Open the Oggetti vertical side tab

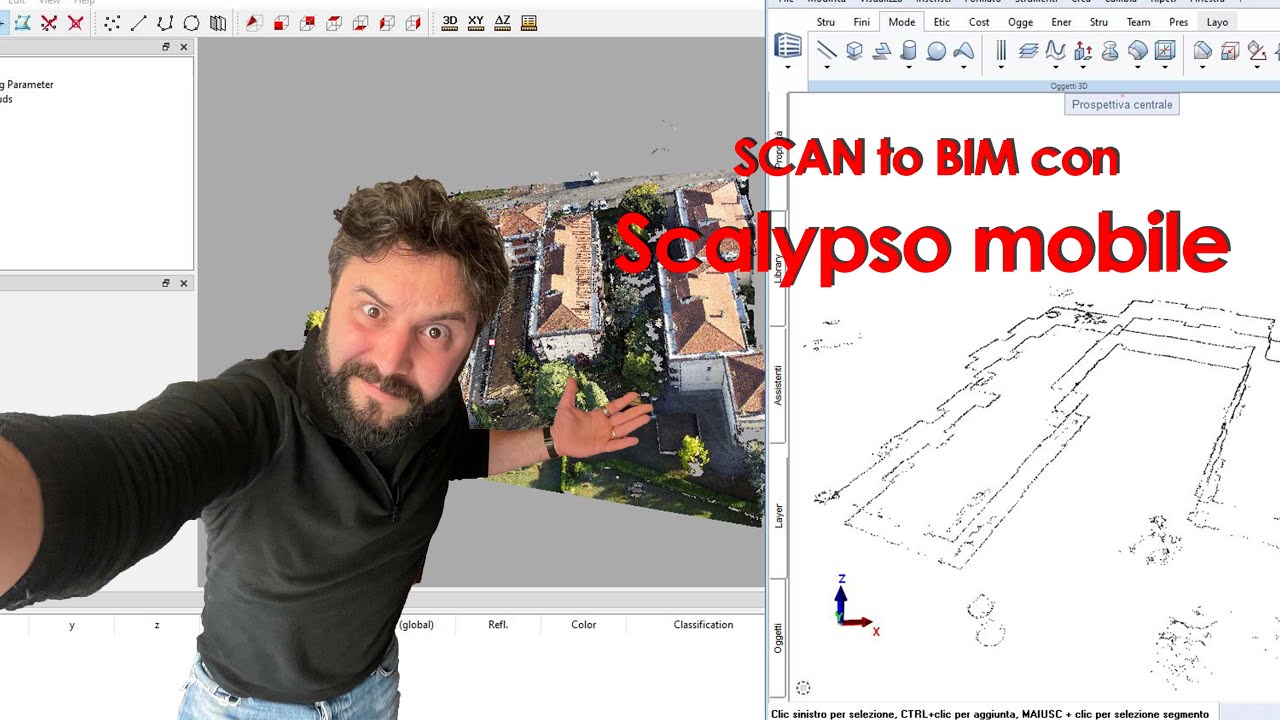779,638
